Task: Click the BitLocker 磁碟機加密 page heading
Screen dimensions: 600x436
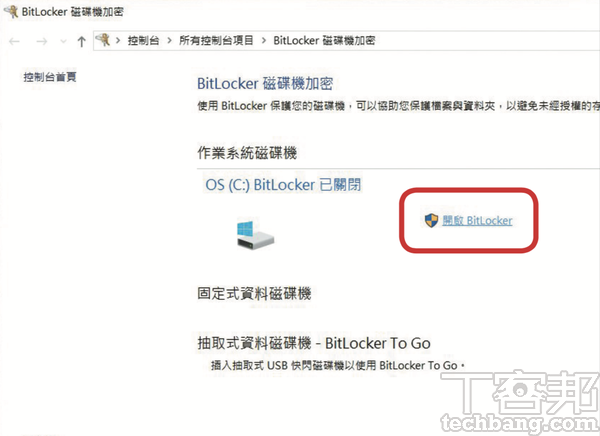Action: (x=265, y=83)
